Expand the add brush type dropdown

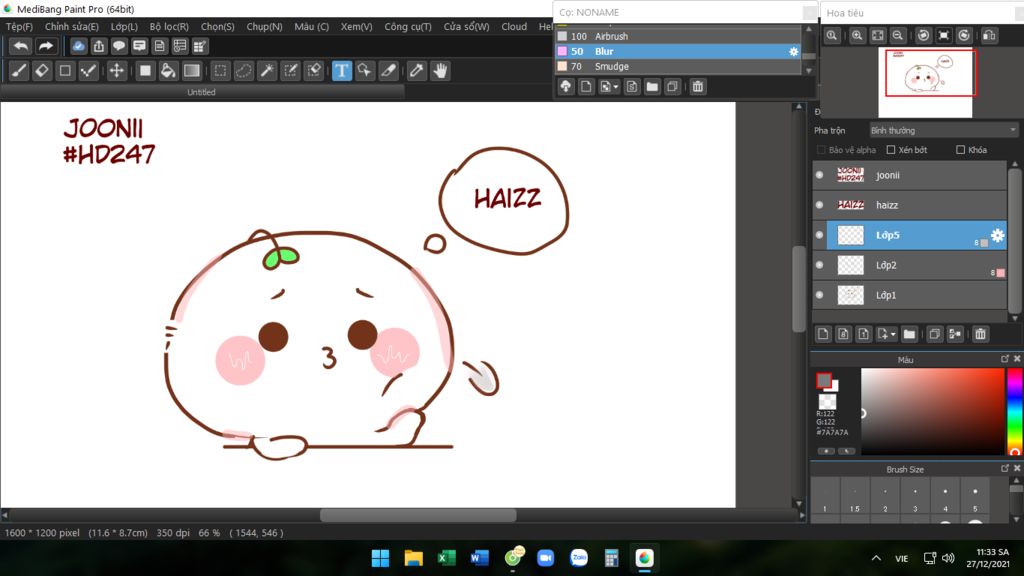pyautogui.click(x=609, y=86)
